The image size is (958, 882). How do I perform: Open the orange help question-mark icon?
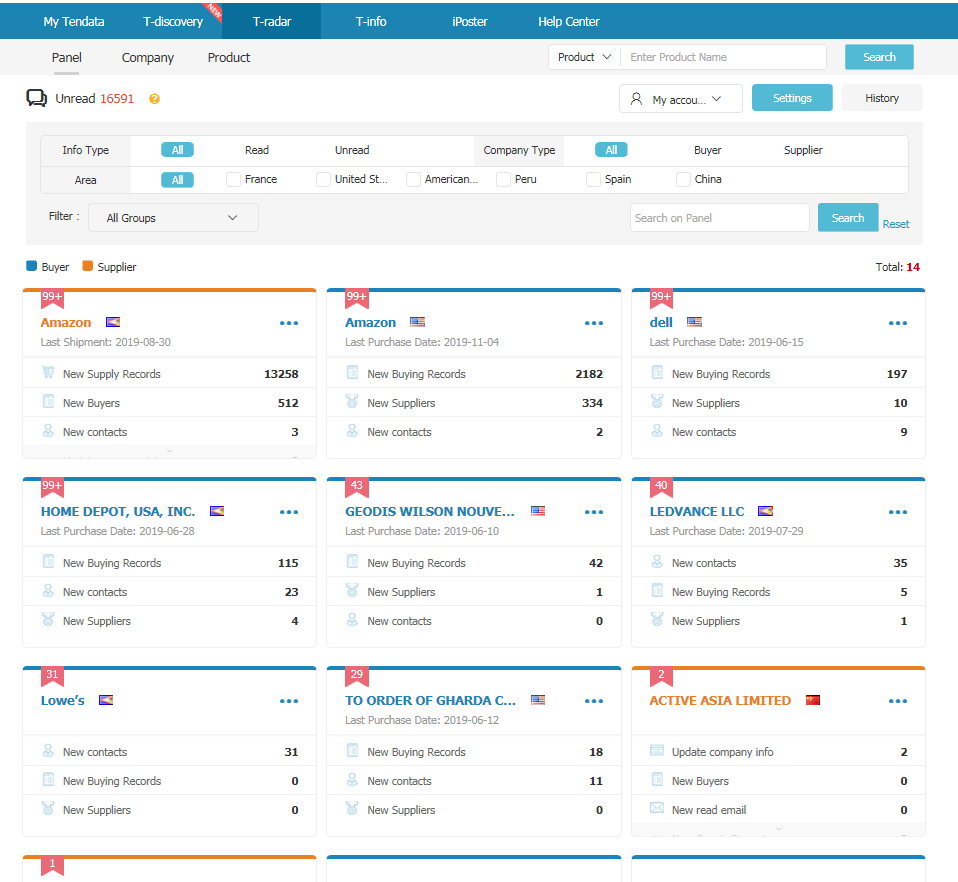[155, 99]
